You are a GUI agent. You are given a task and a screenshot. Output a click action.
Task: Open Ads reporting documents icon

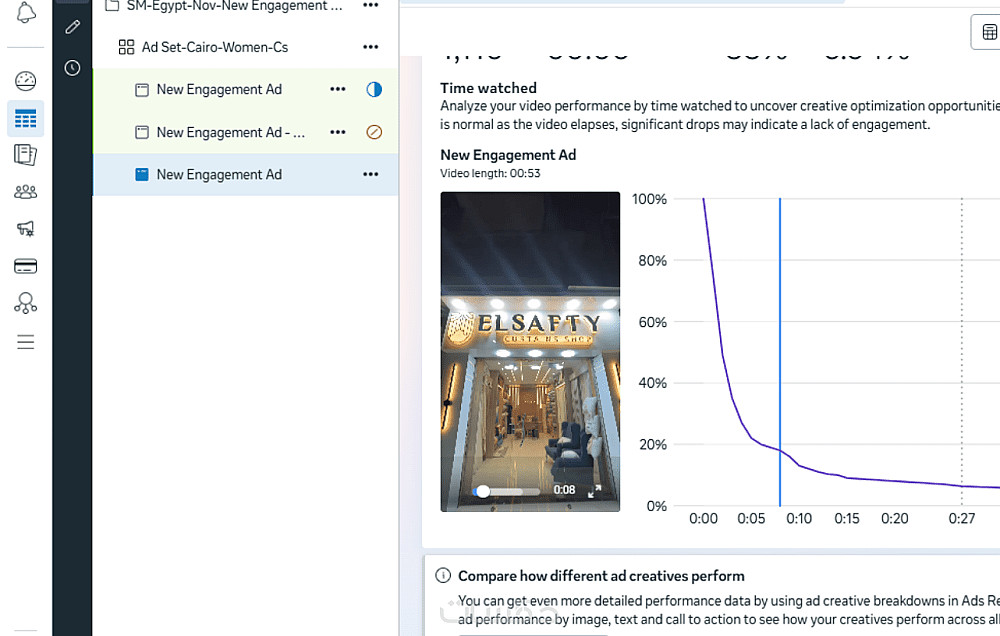(26, 155)
